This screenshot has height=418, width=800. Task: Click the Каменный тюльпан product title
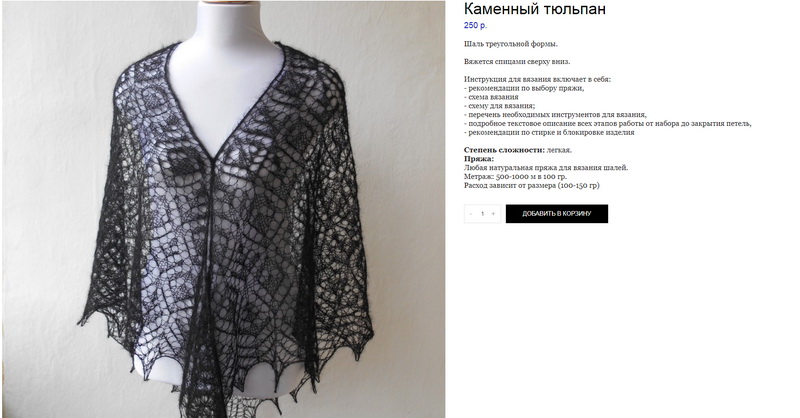pos(535,9)
